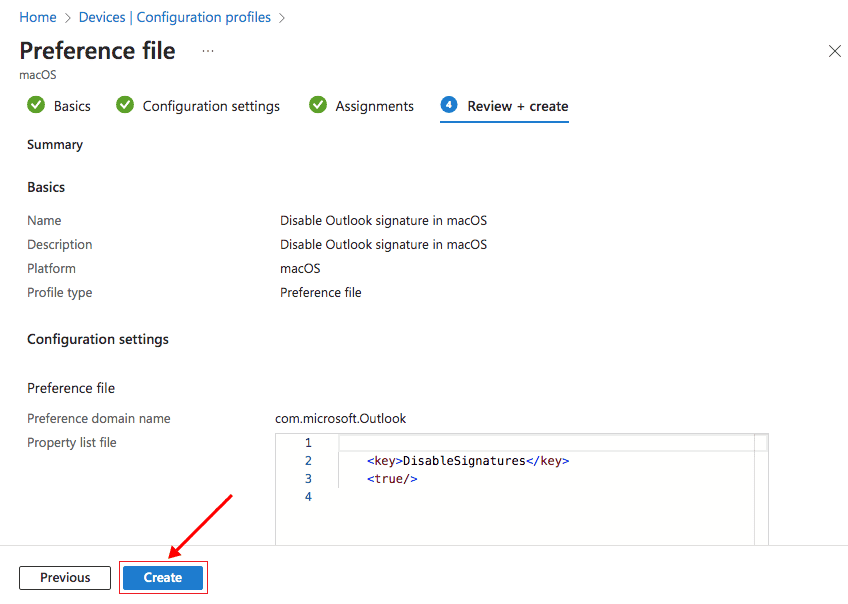Viewport: 848px width, 604px height.
Task: Open the ellipsis menu next to Preference file
Action: (x=208, y=50)
